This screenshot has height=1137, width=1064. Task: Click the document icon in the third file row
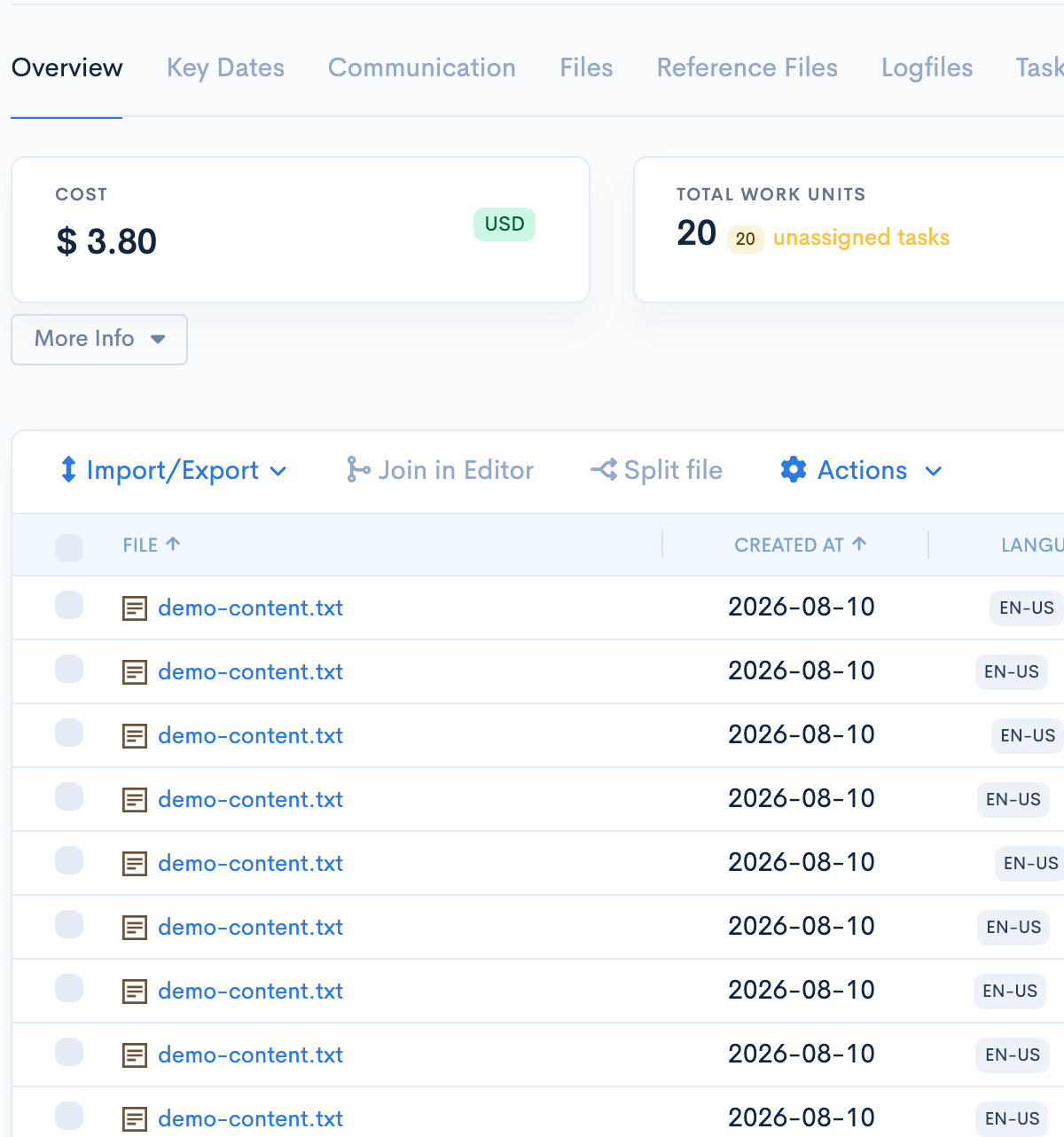coord(135,736)
